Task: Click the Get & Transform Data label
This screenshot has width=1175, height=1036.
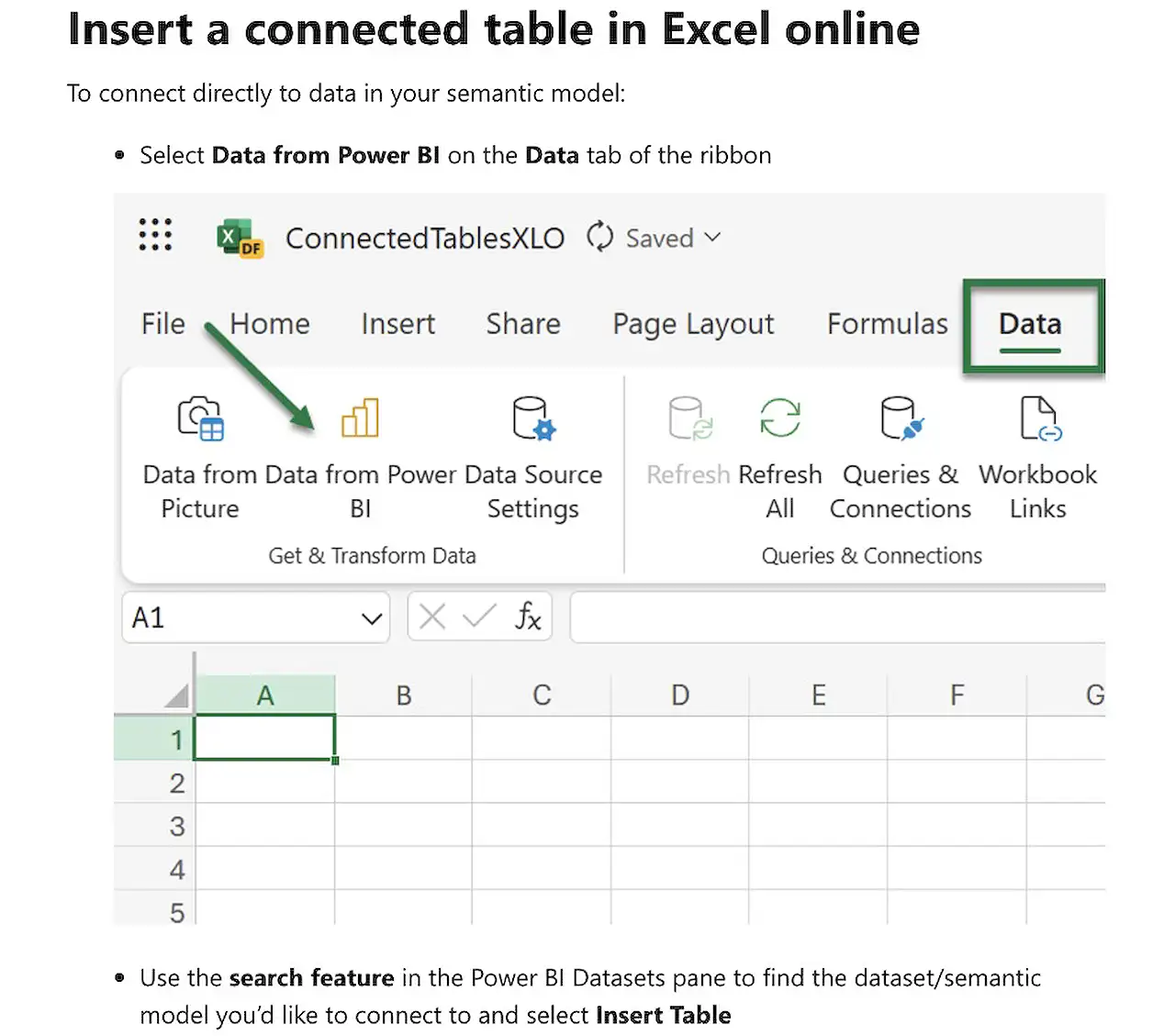Action: pos(372,556)
